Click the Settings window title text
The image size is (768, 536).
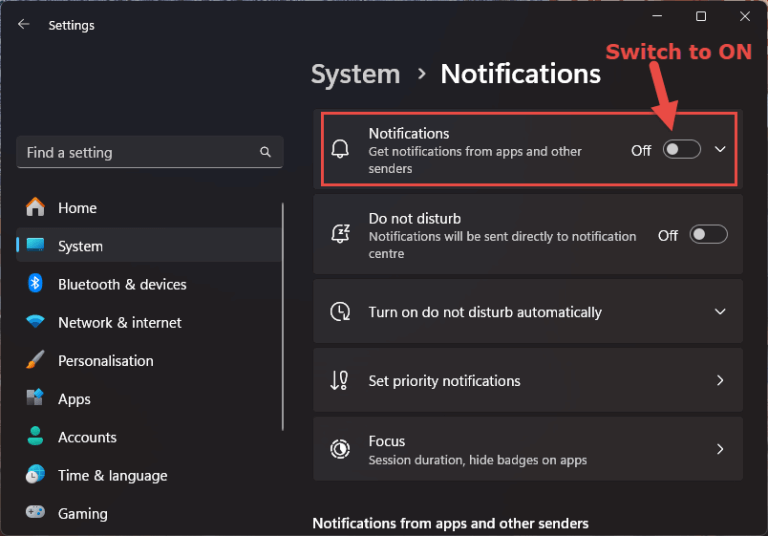click(72, 25)
